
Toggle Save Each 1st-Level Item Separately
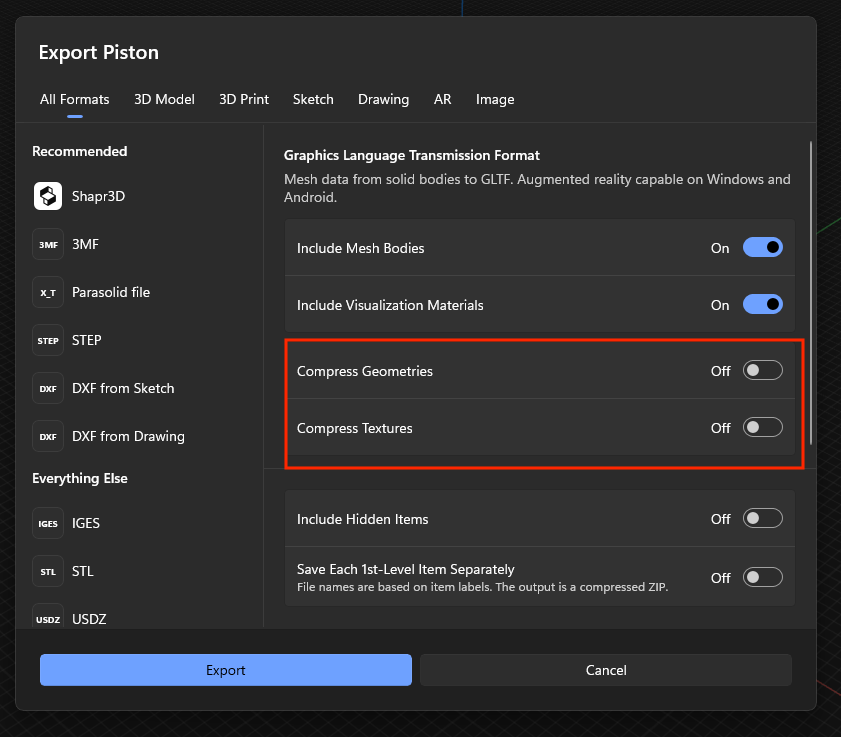pyautogui.click(x=762, y=577)
